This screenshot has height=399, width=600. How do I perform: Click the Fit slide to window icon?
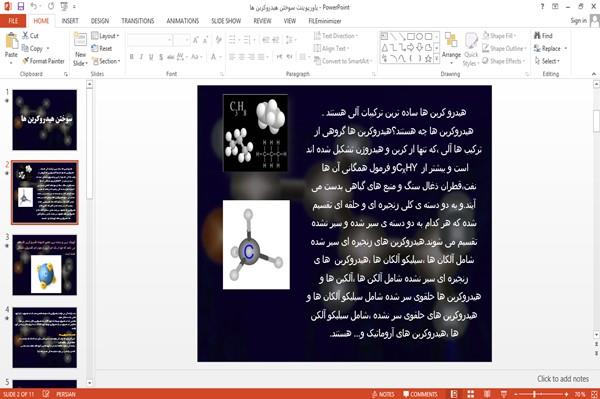tap(594, 394)
